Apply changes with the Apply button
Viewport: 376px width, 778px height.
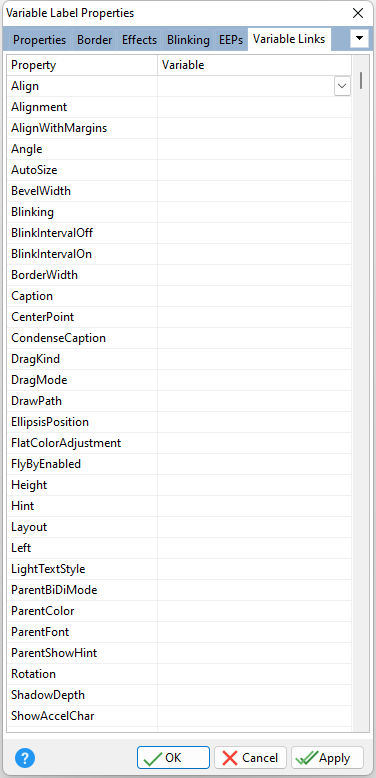point(327,758)
